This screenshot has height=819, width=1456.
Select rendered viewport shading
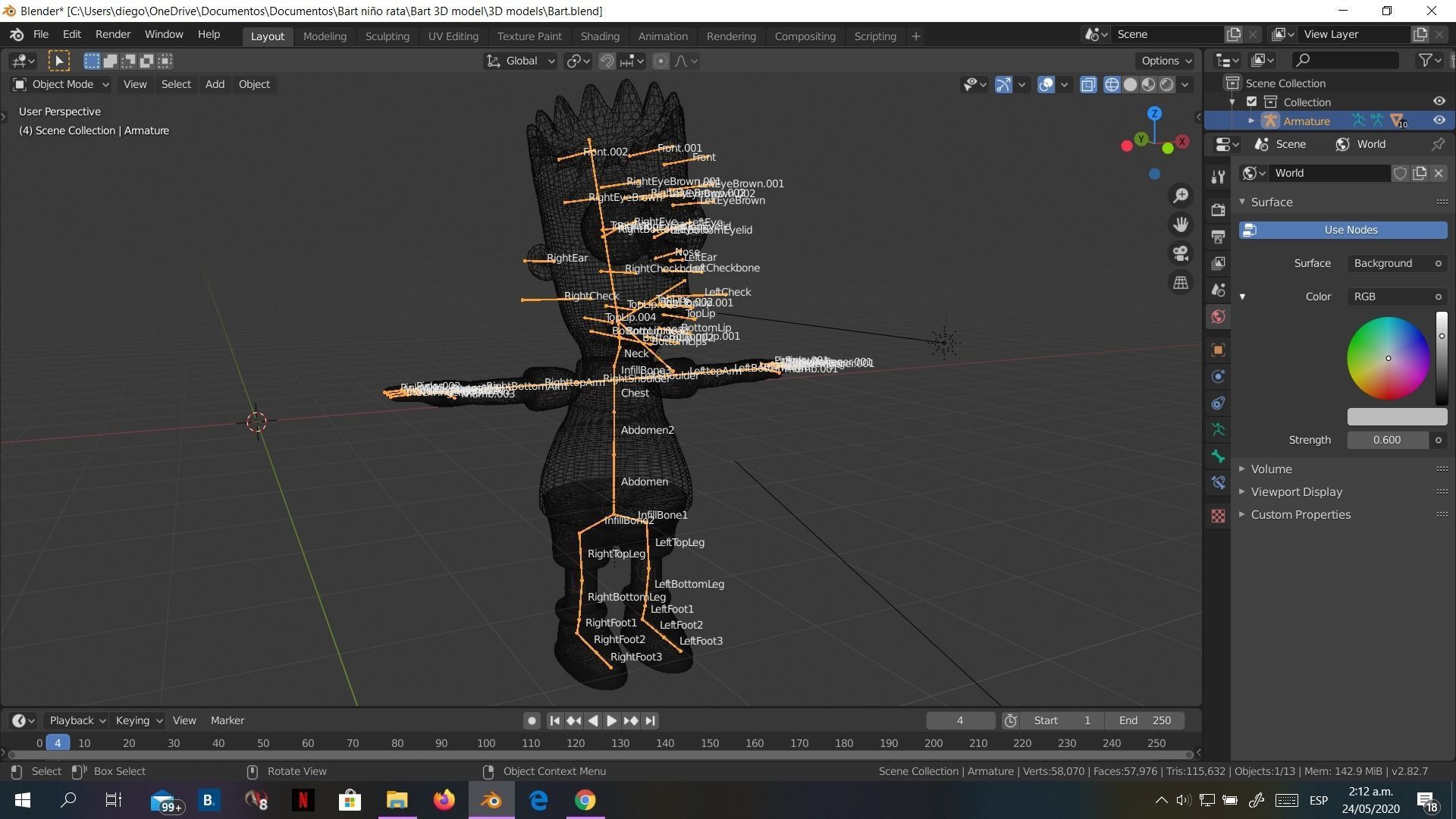(x=1166, y=84)
